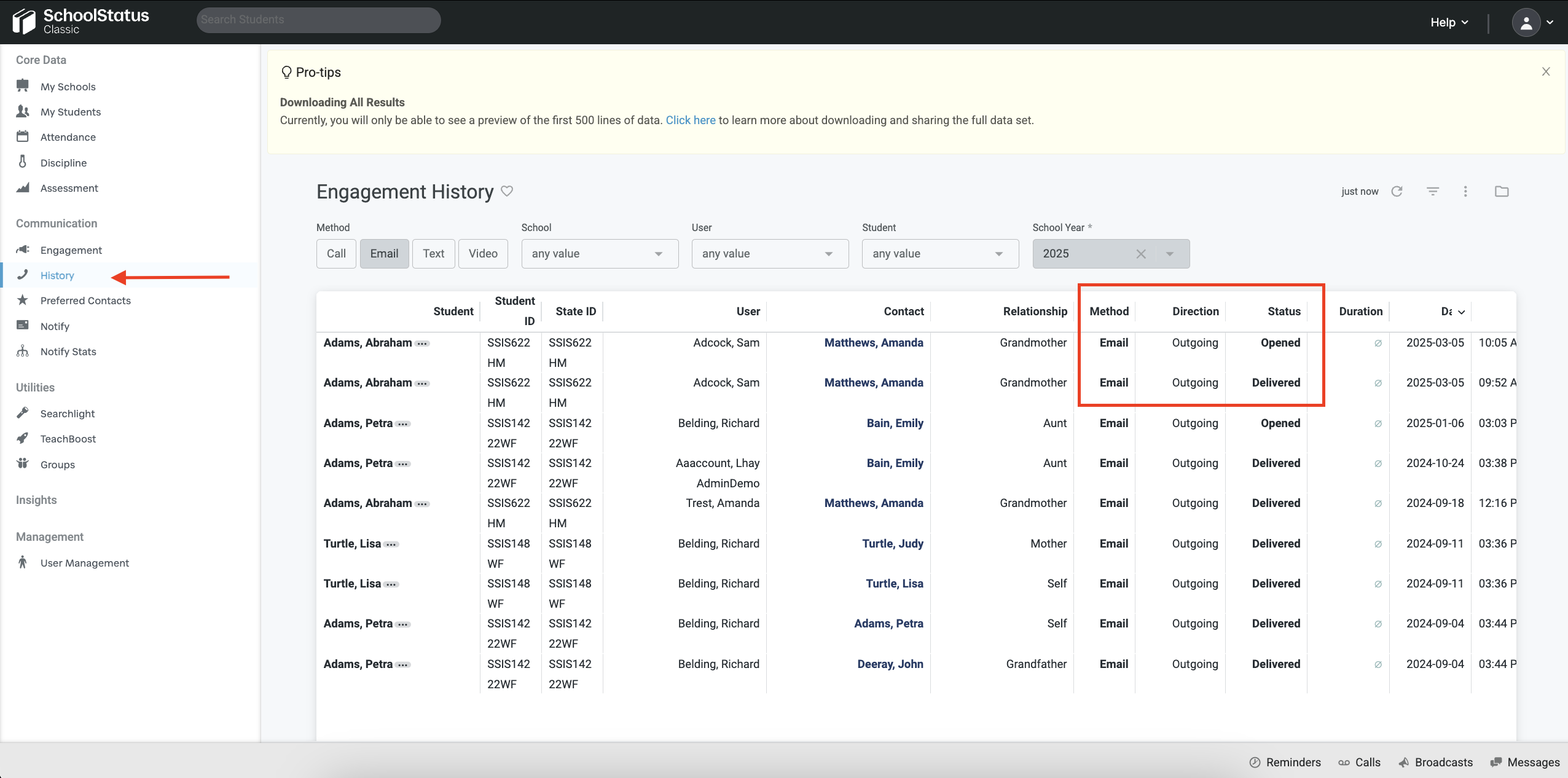Click the My Schools sidebar icon

pos(23,85)
